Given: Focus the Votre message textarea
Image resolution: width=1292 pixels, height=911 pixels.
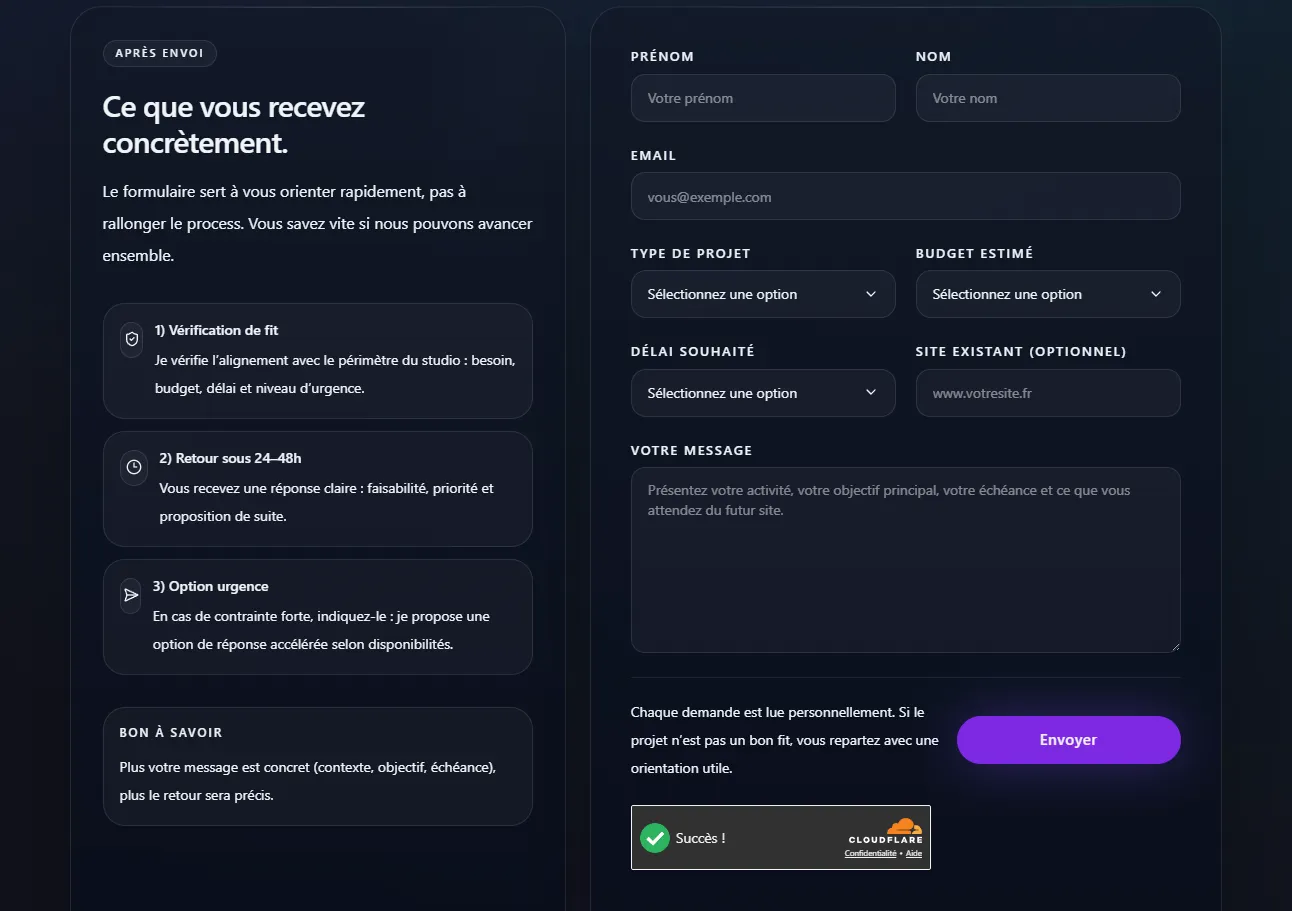Looking at the screenshot, I should pos(905,570).
